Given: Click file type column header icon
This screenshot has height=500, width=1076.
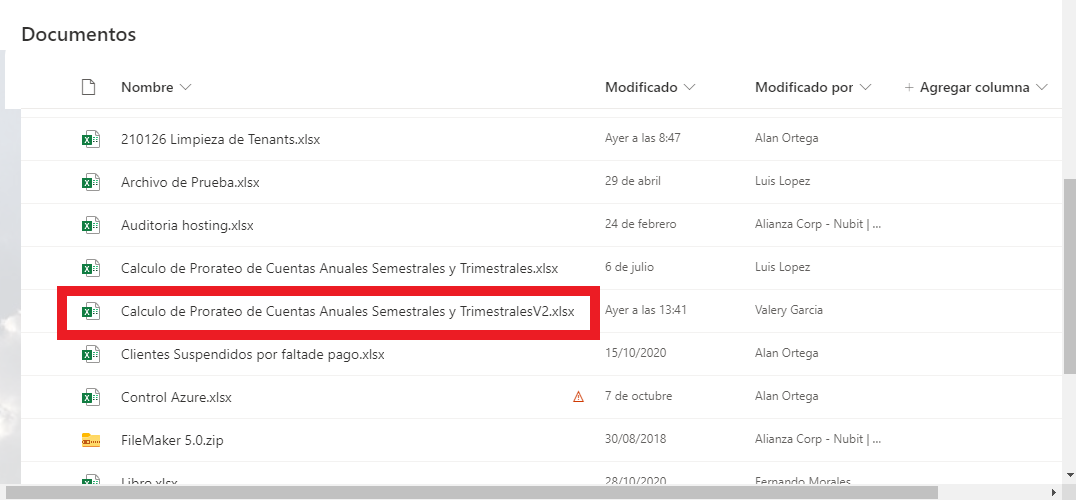Looking at the screenshot, I should [x=88, y=87].
